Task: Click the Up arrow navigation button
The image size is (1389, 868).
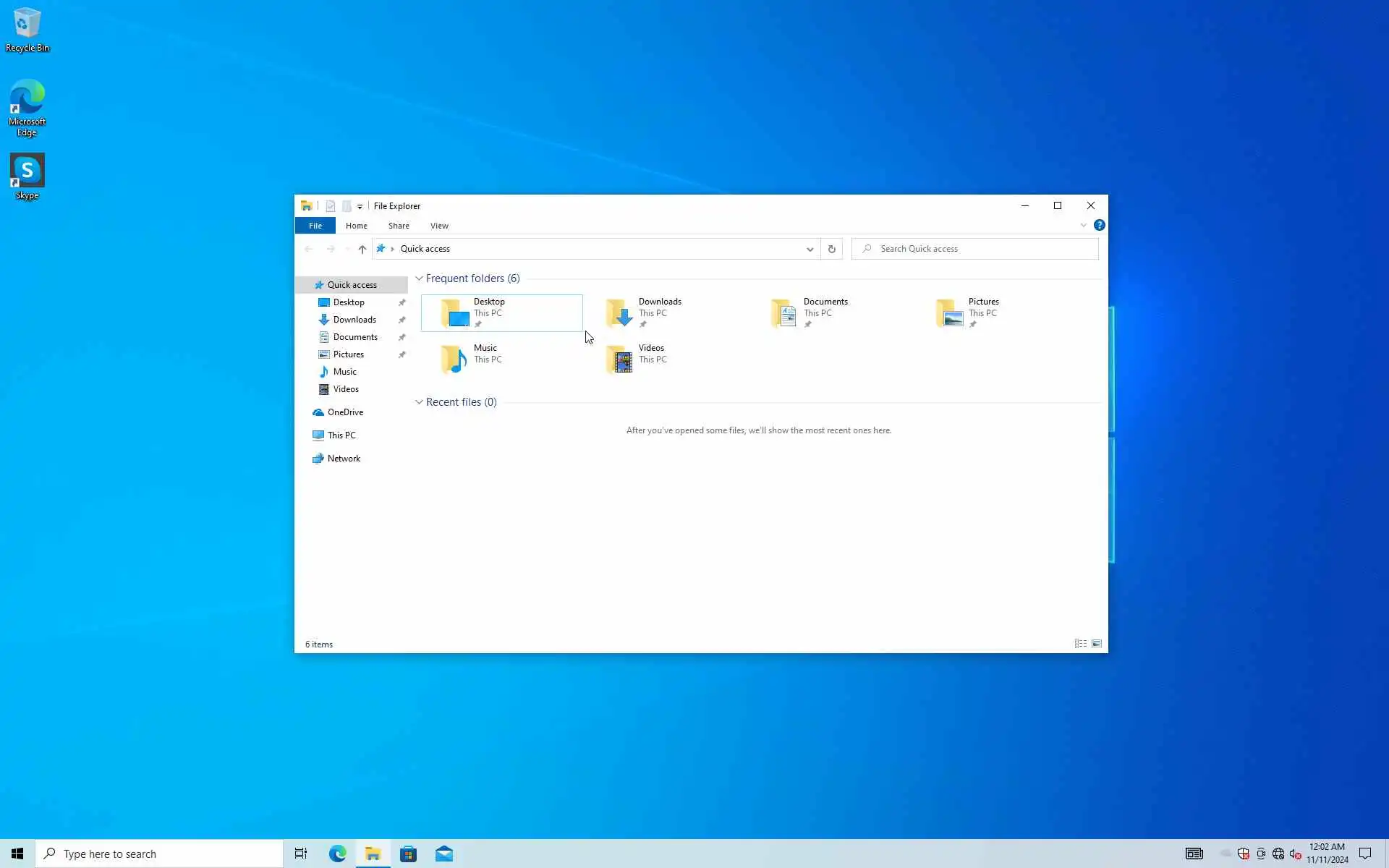Action: (x=362, y=249)
